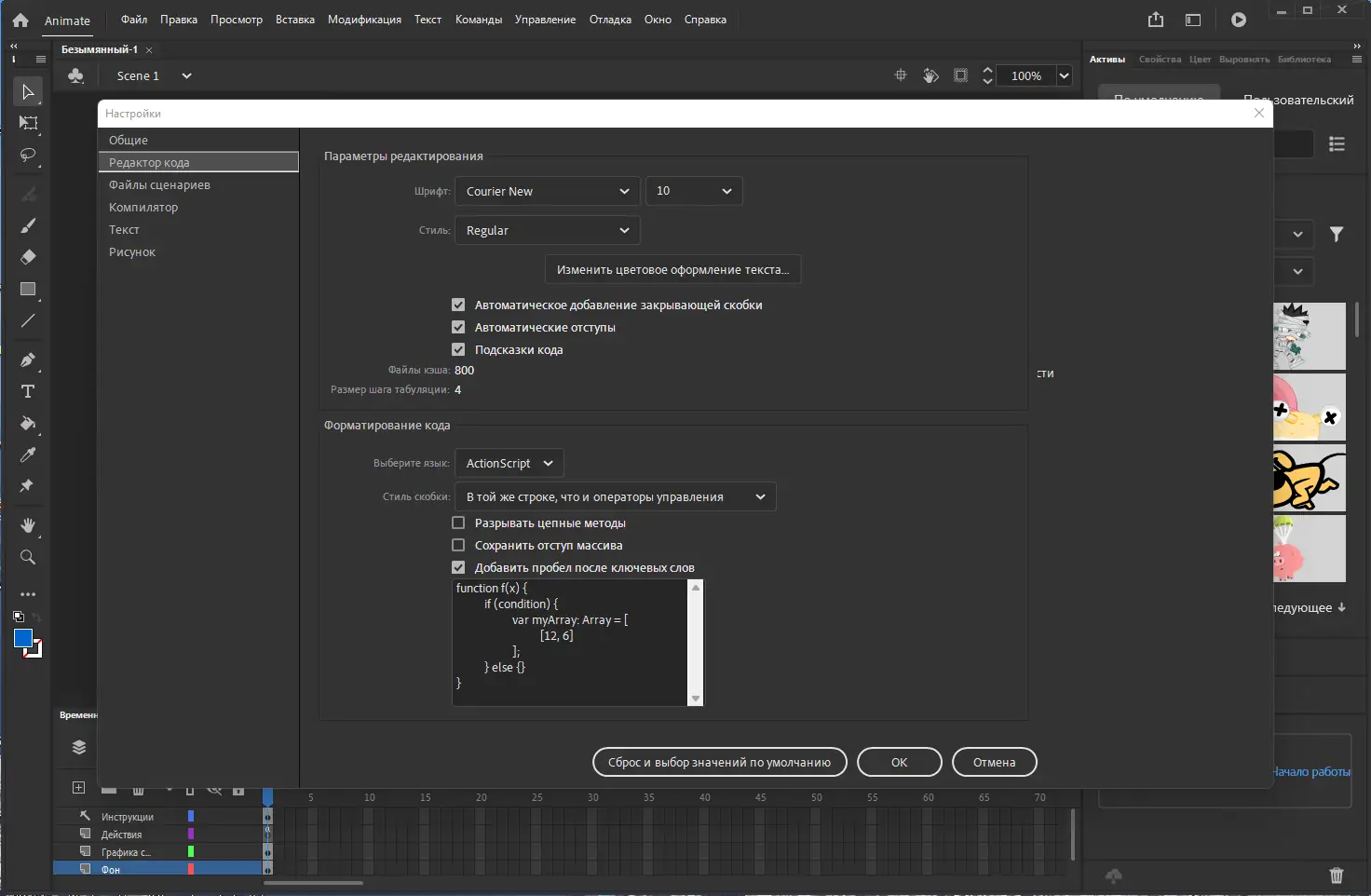Select the Rectangle tool
Viewport: 1371px width, 896px height.
pos(28,289)
